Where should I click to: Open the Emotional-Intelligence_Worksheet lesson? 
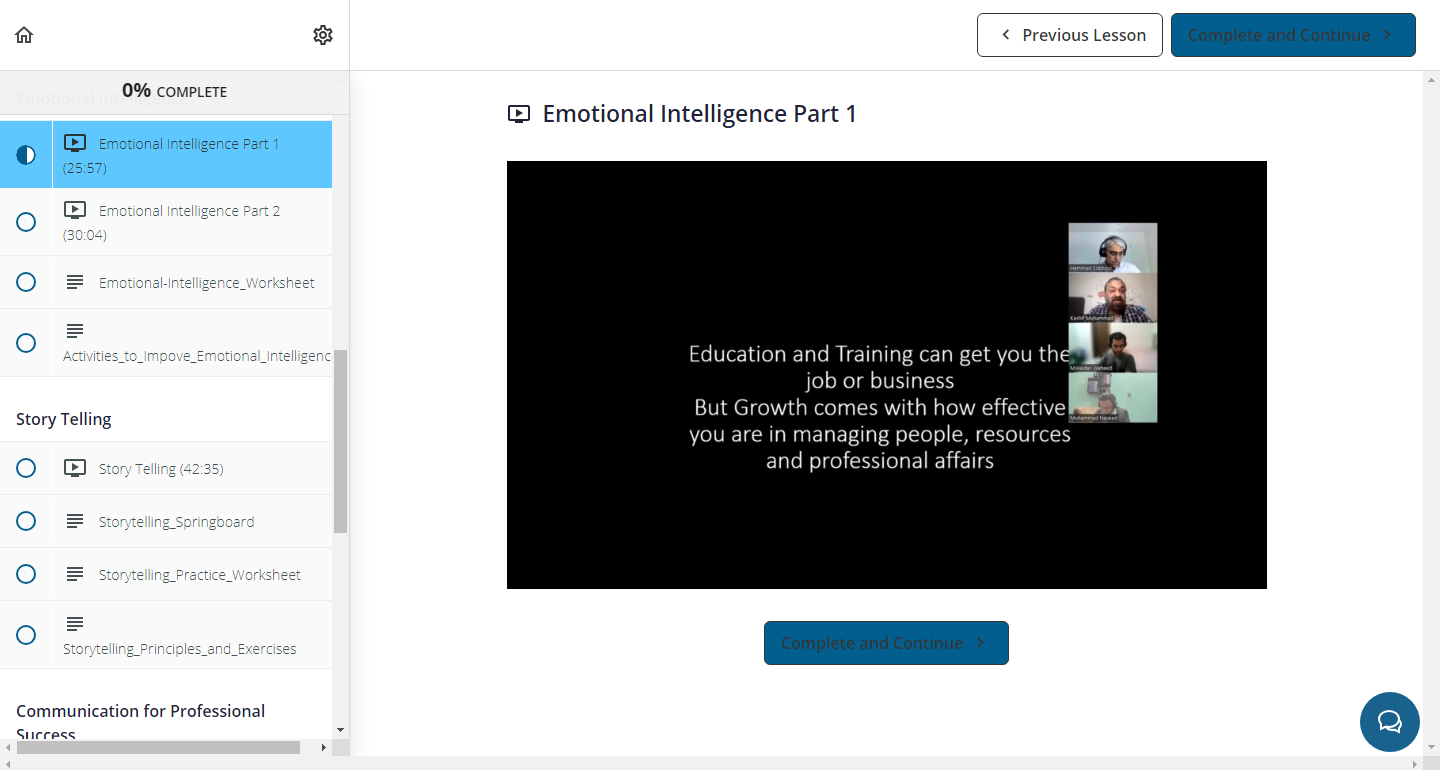coord(166,282)
